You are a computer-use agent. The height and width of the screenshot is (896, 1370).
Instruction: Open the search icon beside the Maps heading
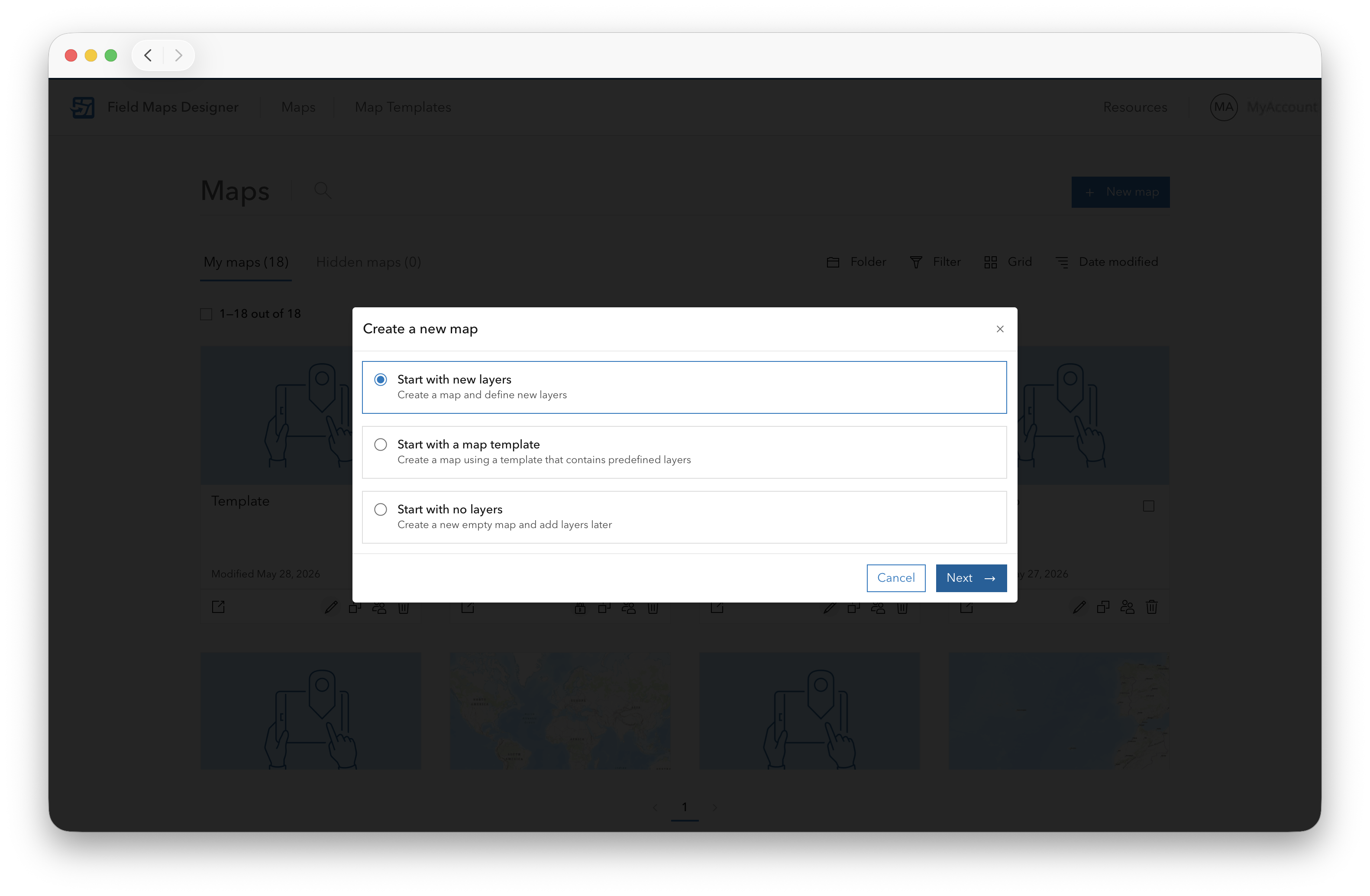coord(322,190)
